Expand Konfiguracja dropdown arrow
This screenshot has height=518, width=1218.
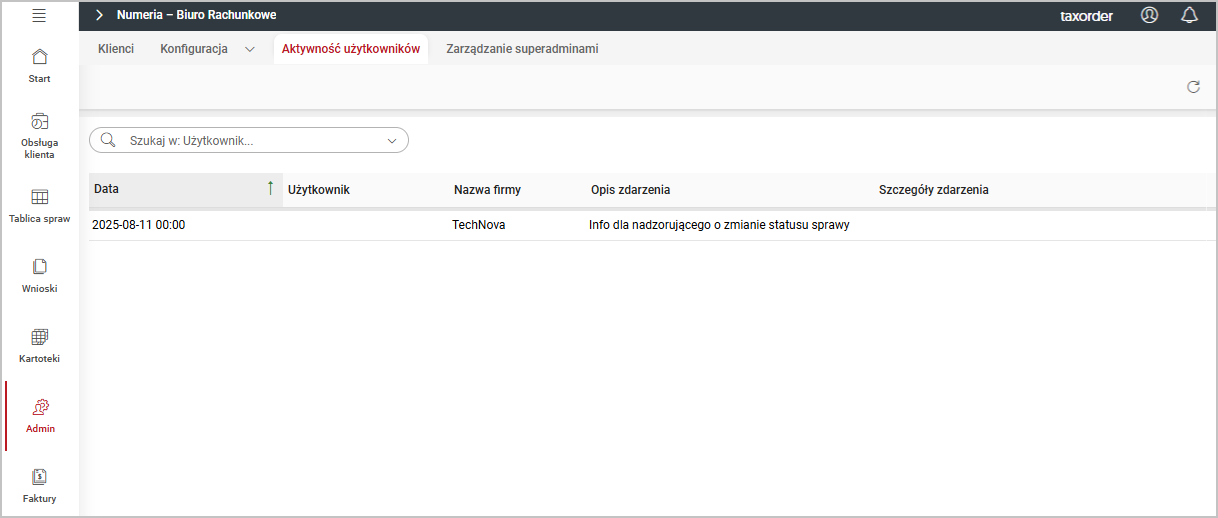point(250,49)
